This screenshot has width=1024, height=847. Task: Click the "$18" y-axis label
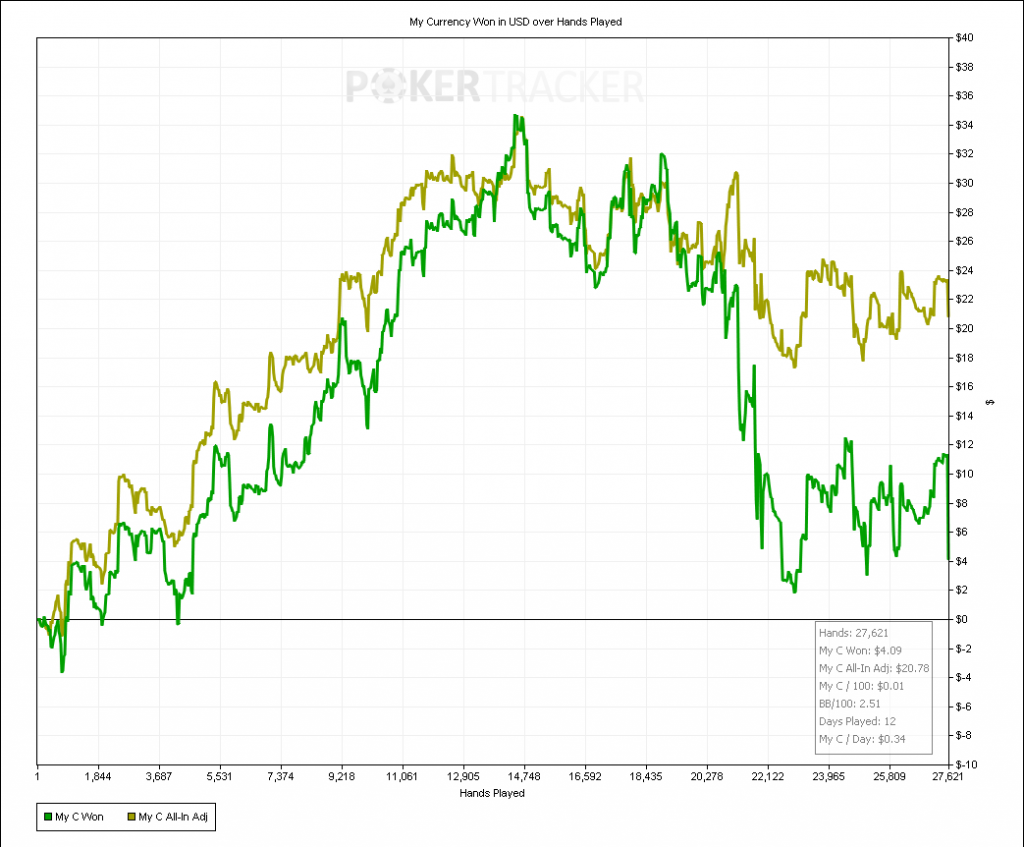pos(964,358)
